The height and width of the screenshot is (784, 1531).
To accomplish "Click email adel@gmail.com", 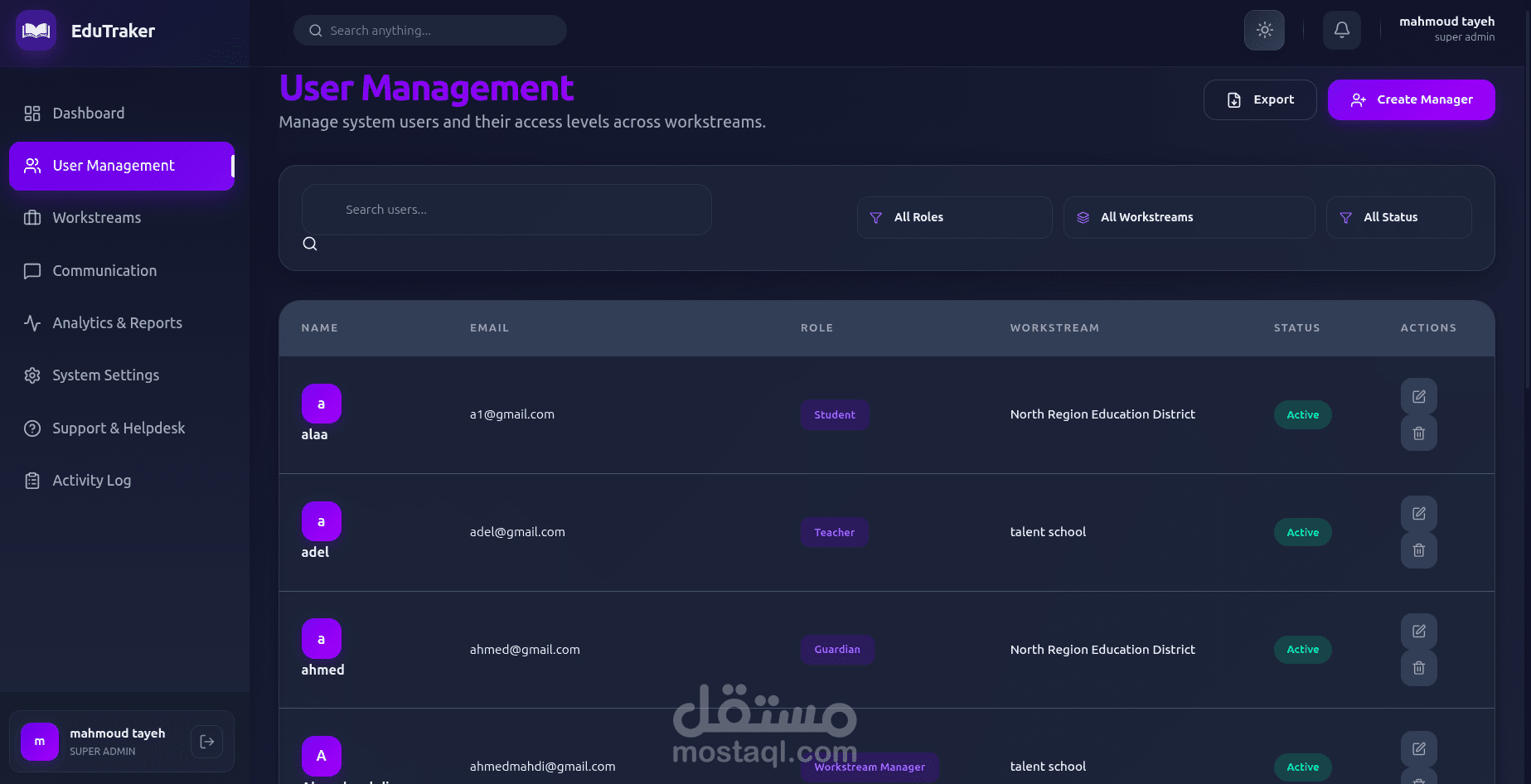I will pos(517,532).
